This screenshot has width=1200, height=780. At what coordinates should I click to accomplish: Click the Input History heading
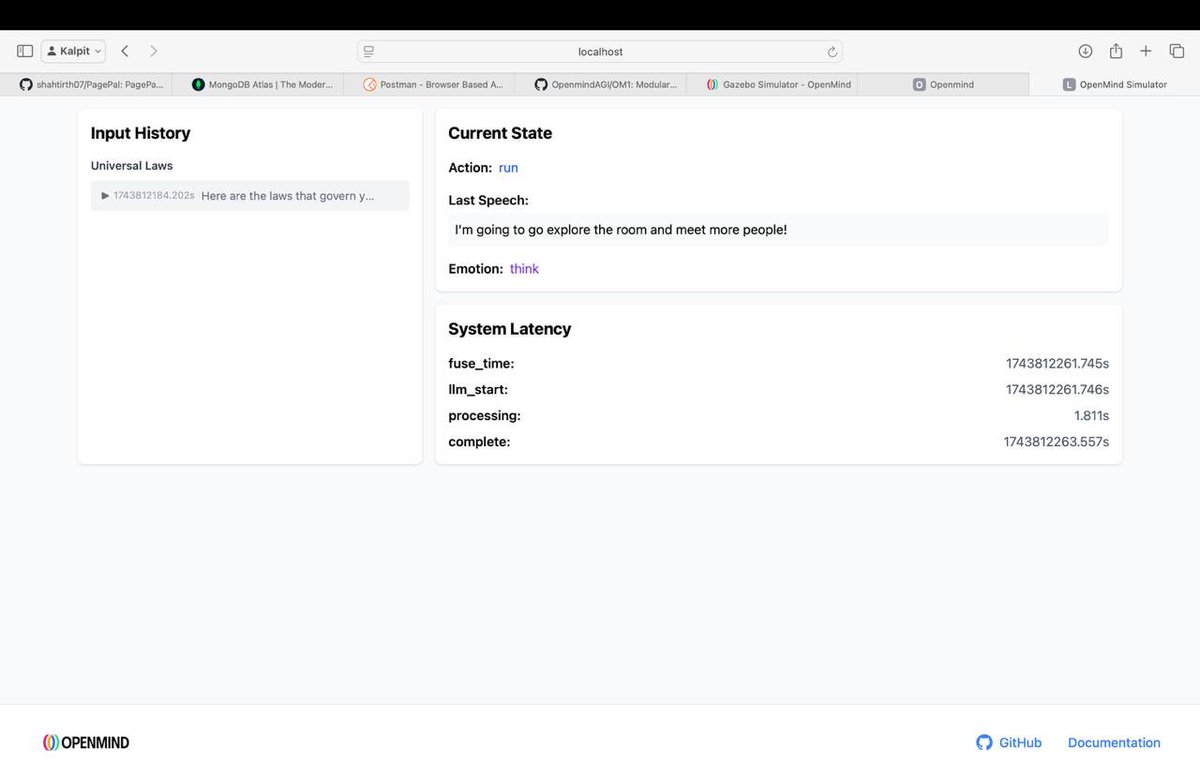click(x=140, y=133)
